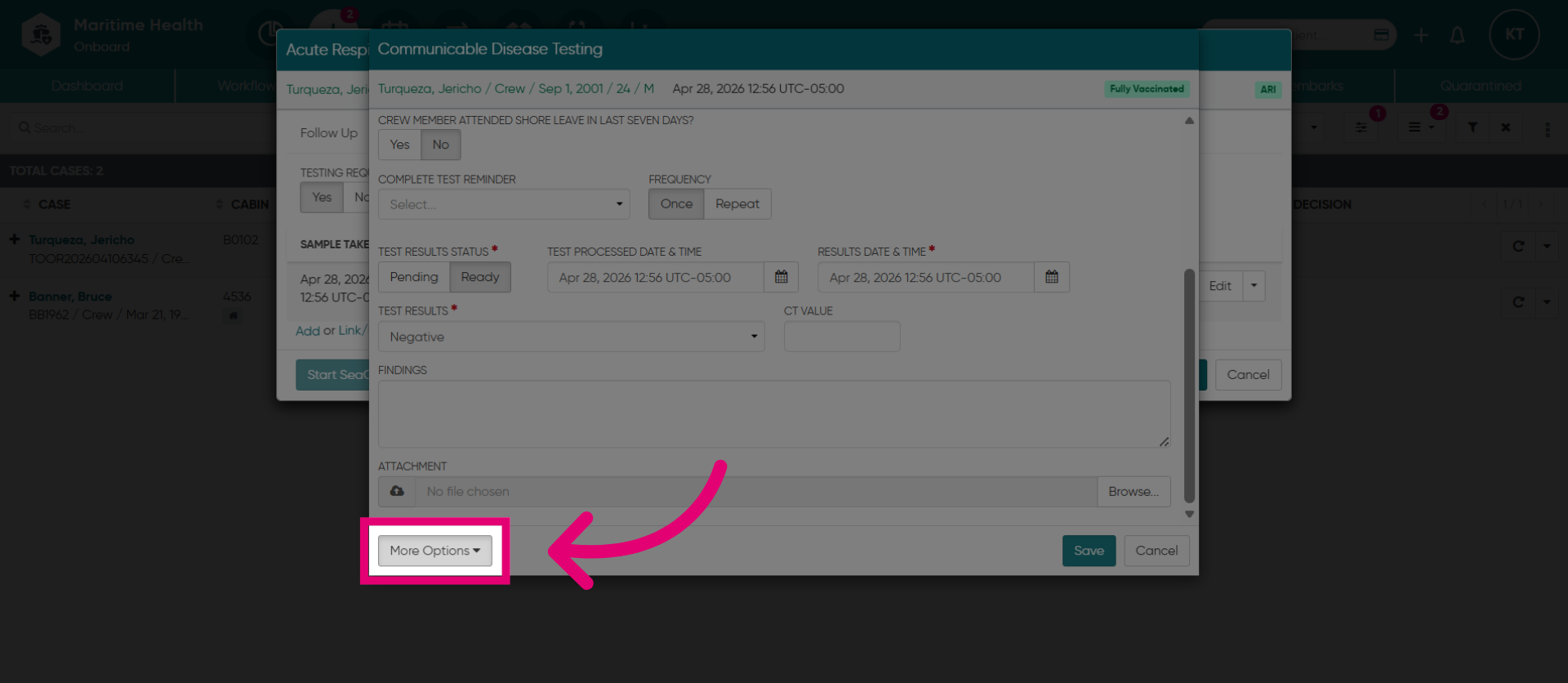Click the notifications bell icon
Screen dimensions: 1568x683
1457,35
